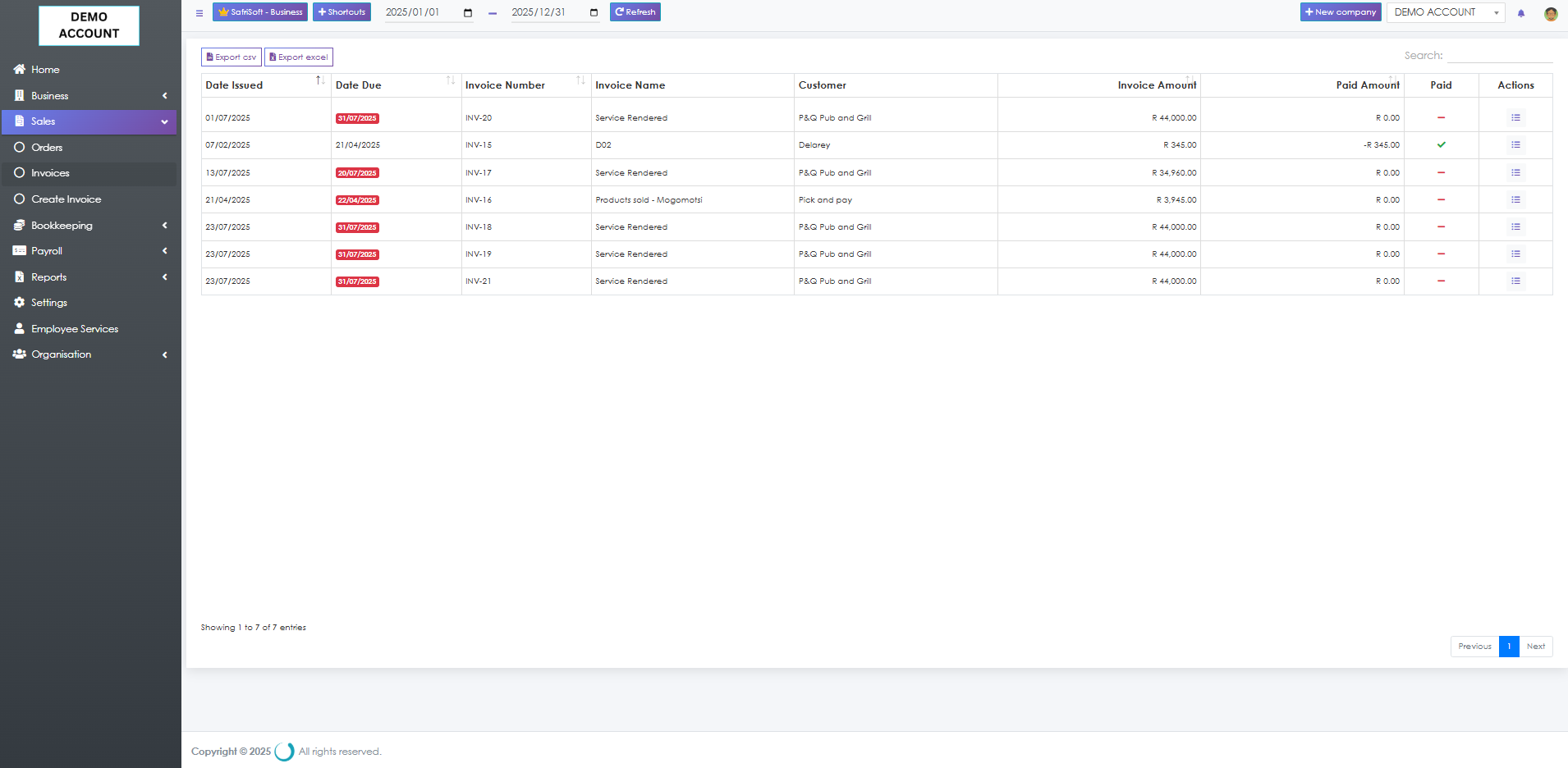Sort table by Date Issued column
The height and width of the screenshot is (768, 1568).
(x=266, y=85)
